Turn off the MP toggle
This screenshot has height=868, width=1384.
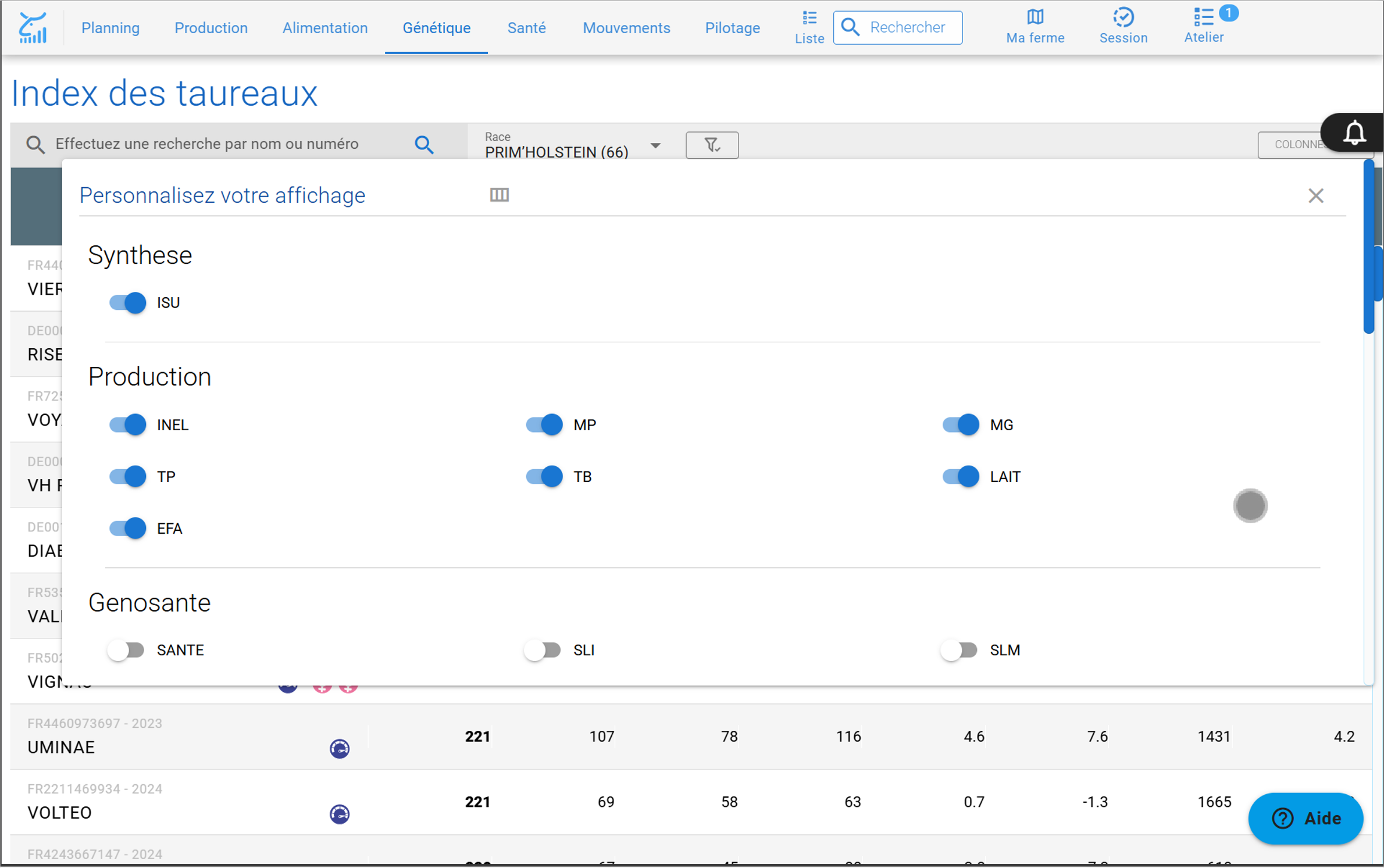click(544, 425)
